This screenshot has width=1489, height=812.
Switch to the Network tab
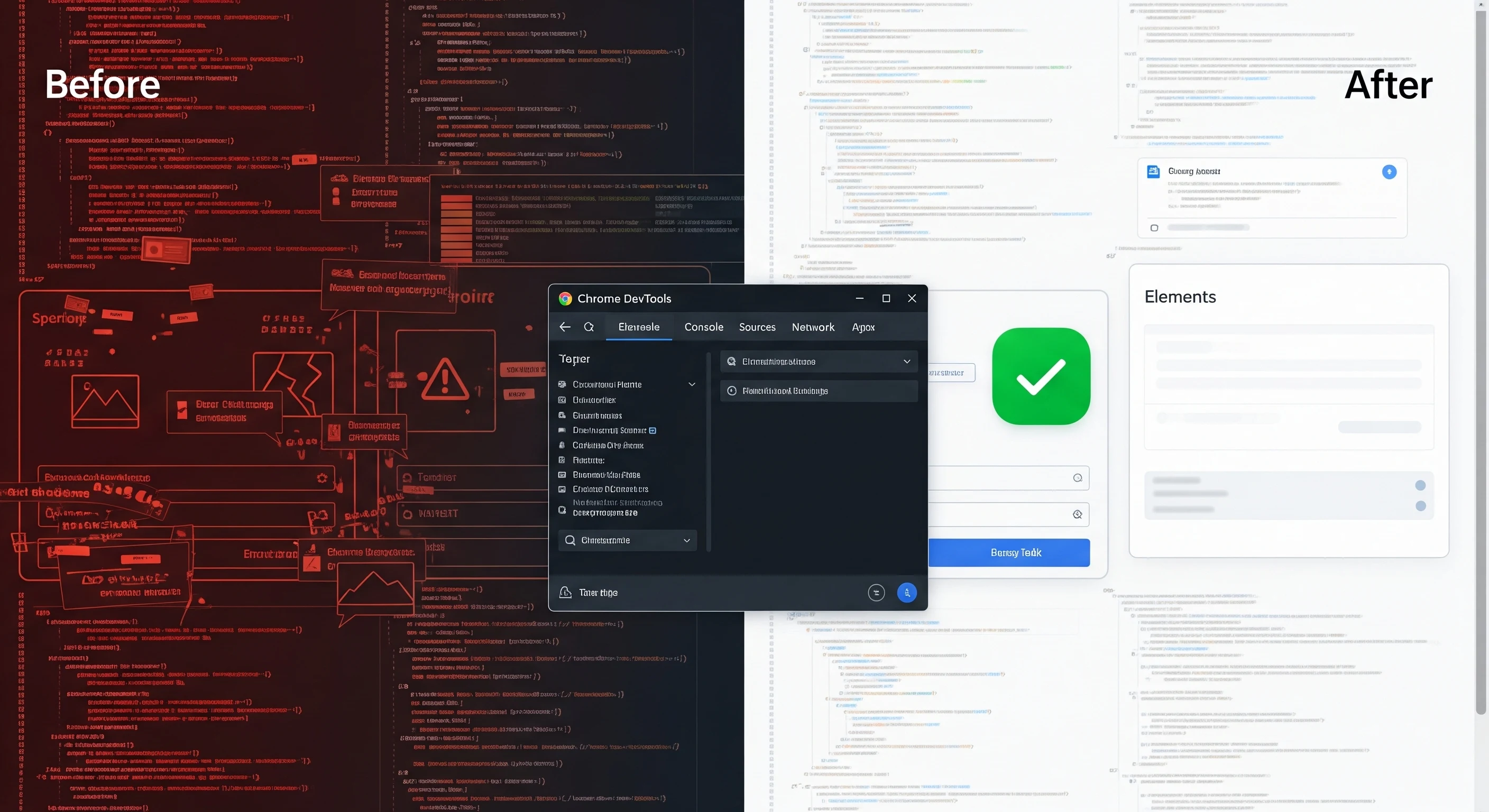pos(813,327)
